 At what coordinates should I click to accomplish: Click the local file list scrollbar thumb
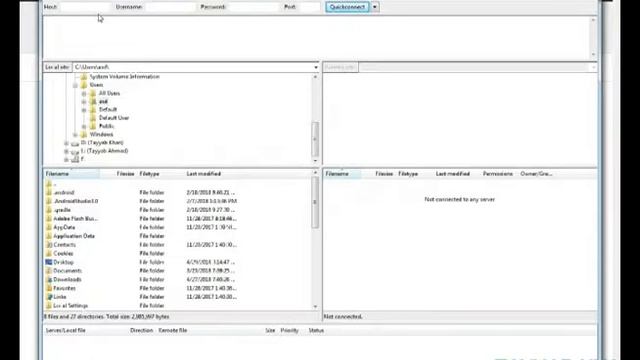click(x=315, y=202)
